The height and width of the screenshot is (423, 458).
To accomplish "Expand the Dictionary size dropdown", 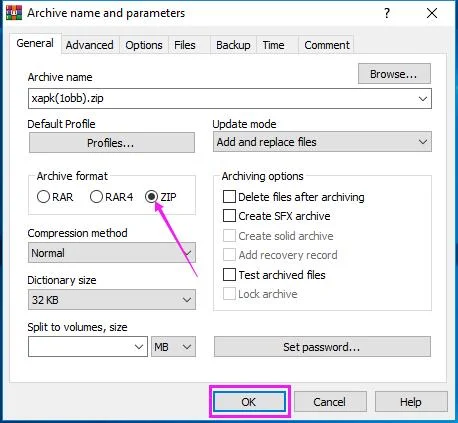I will click(x=112, y=300).
